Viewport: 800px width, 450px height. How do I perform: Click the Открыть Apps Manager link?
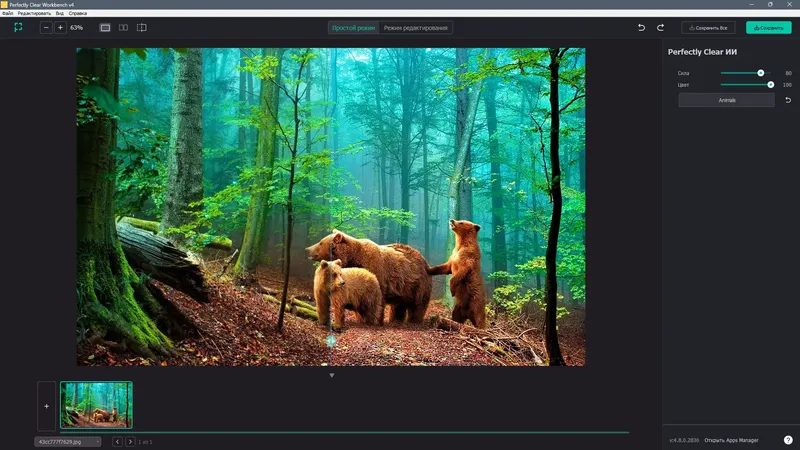click(731, 440)
